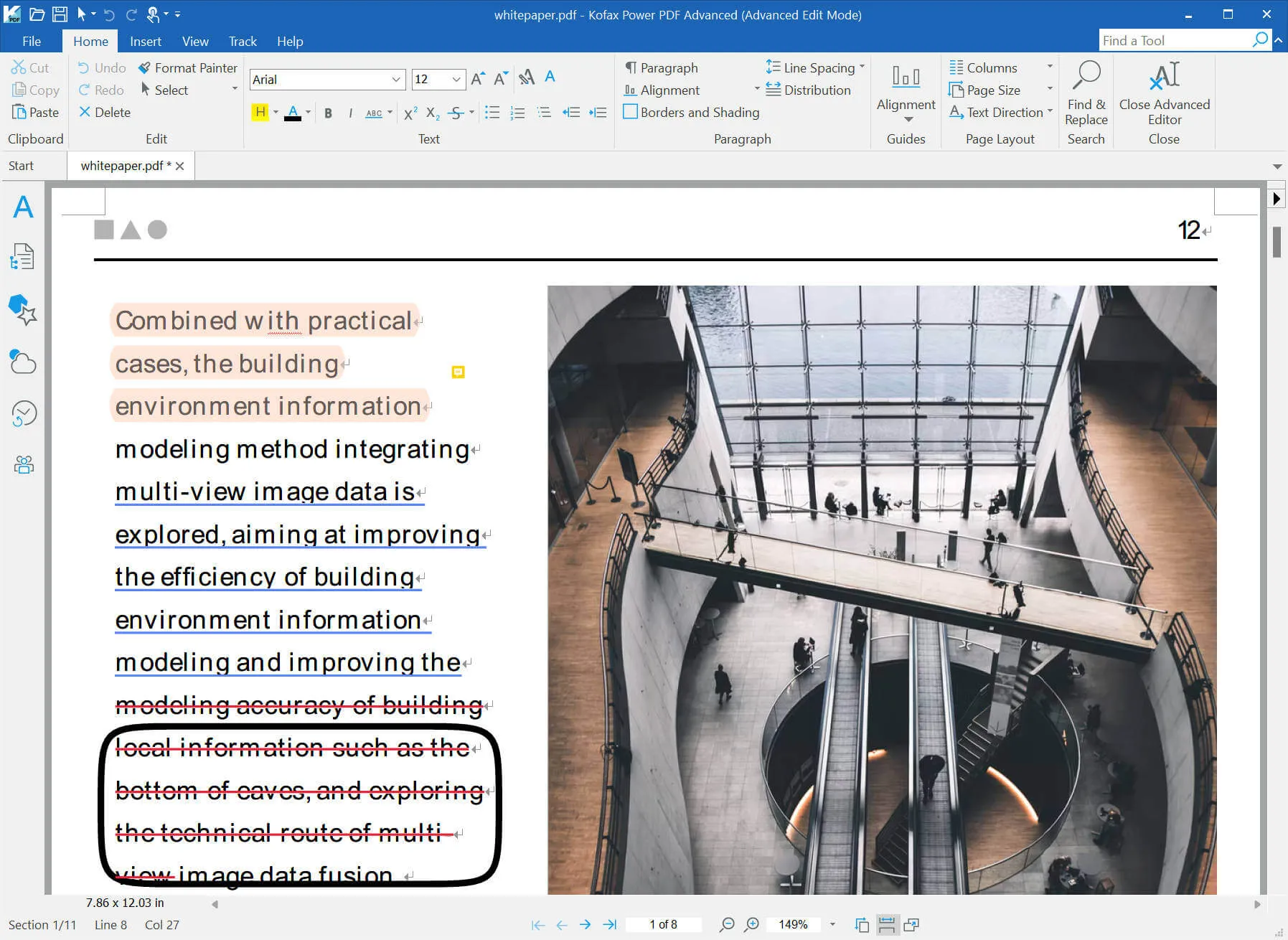
Task: Click the Find & Replace magnifier icon
Action: (1086, 76)
